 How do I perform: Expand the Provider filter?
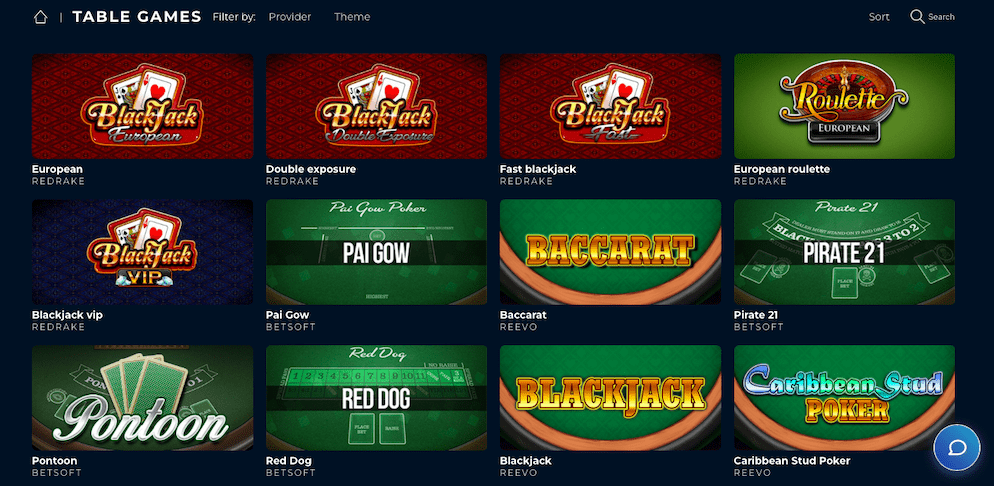pyautogui.click(x=290, y=17)
